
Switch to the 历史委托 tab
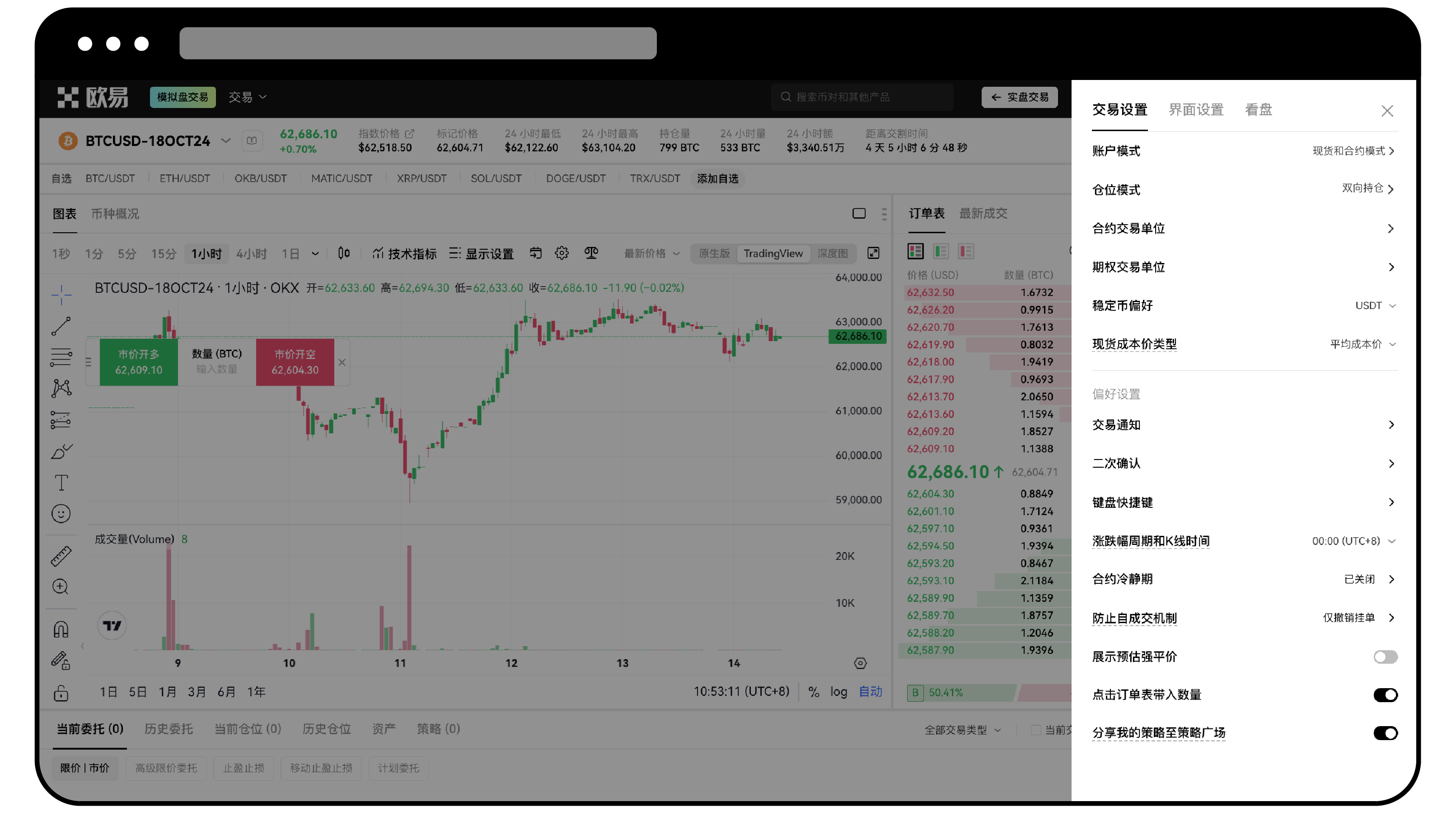tap(169, 729)
